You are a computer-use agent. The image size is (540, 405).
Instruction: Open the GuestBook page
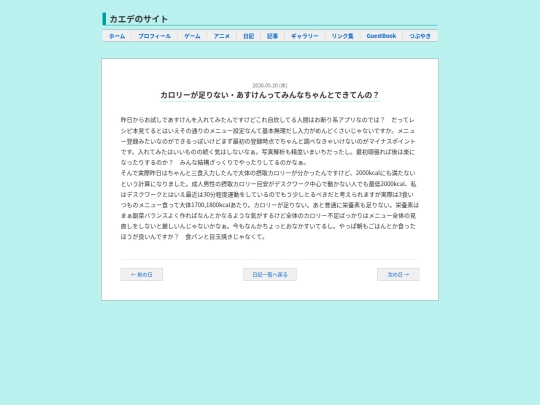[381, 36]
